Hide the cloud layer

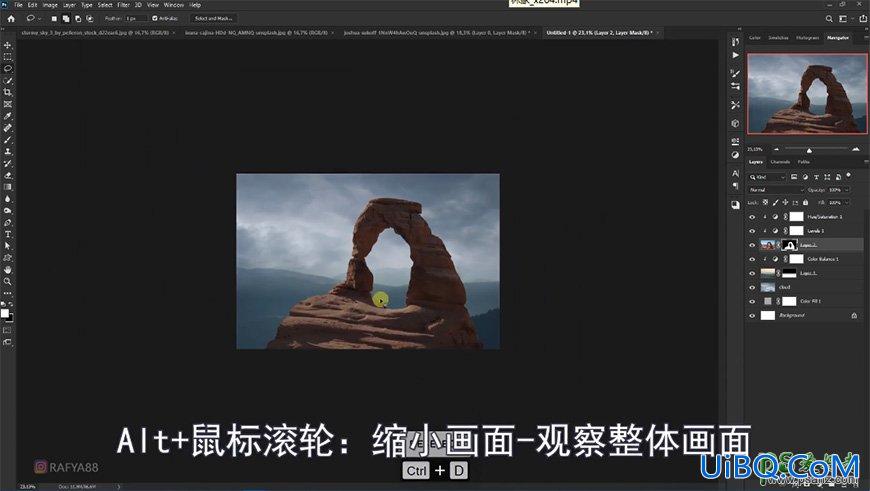pyautogui.click(x=752, y=287)
